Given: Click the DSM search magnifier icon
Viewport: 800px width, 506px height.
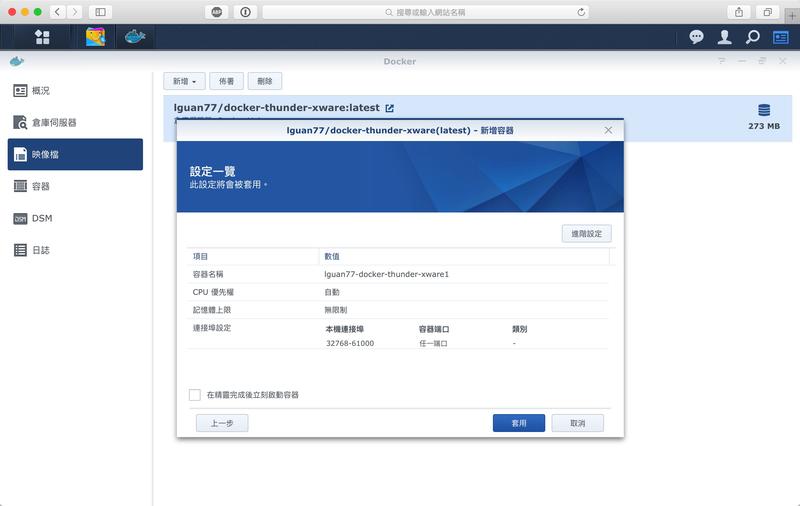Looking at the screenshot, I should [x=753, y=37].
